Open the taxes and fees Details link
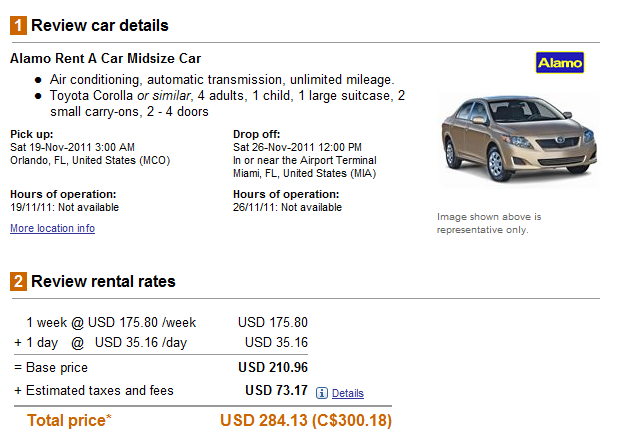617x437 pixels. pos(347,394)
